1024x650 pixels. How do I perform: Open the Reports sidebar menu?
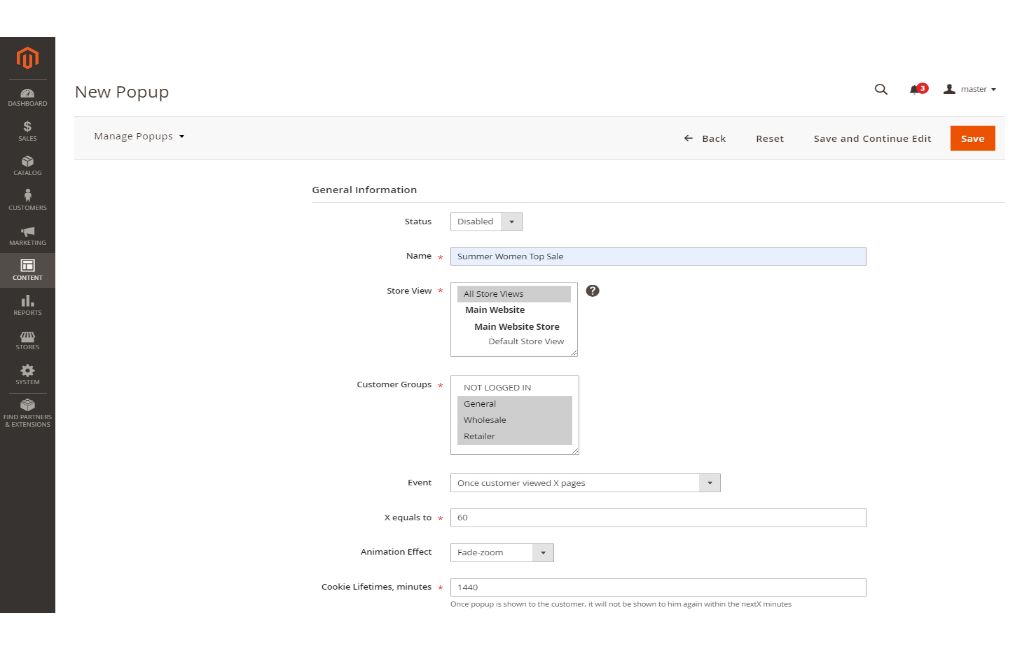pyautogui.click(x=27, y=305)
